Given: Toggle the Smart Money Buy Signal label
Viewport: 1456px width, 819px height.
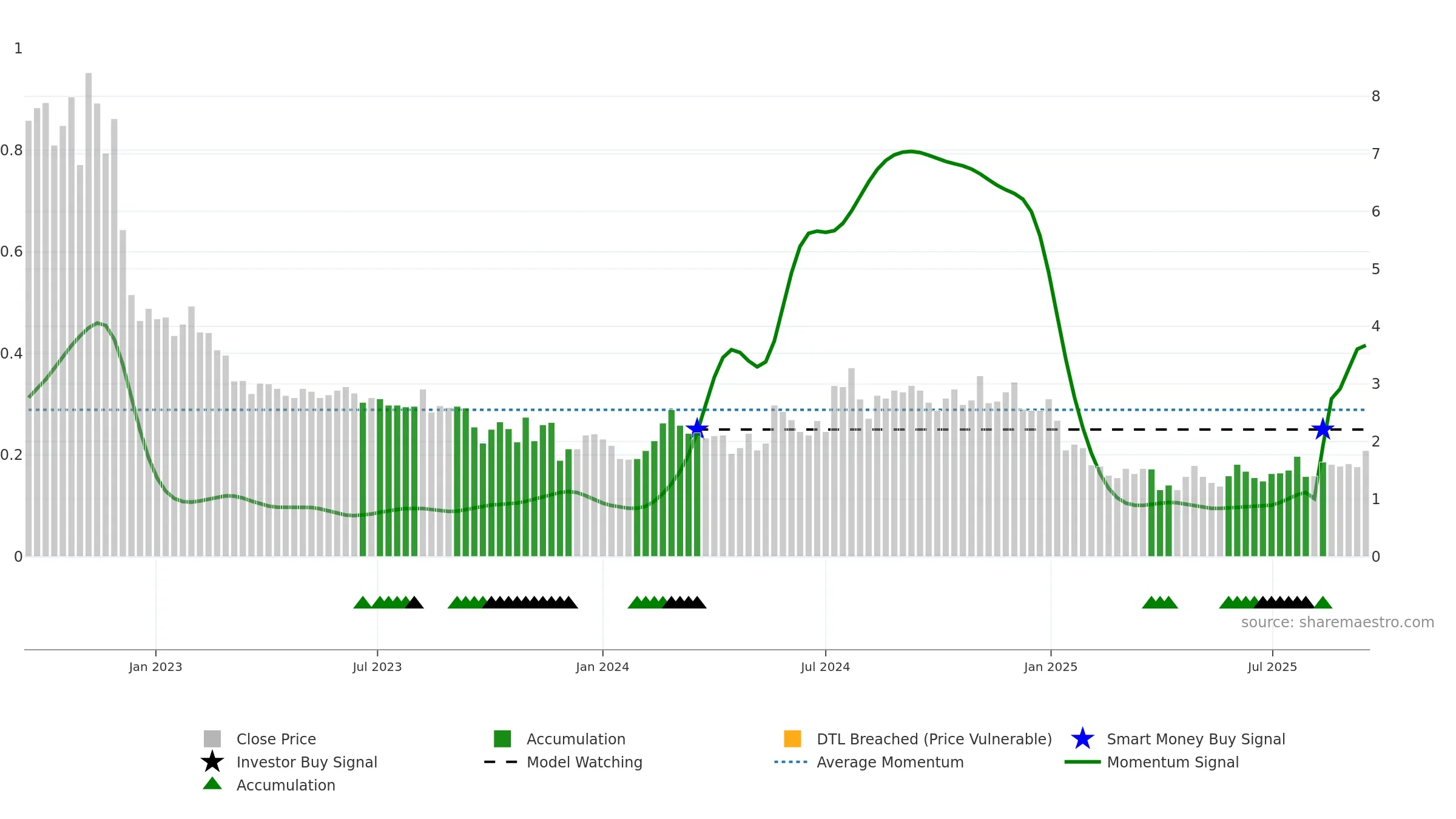Looking at the screenshot, I should tap(1196, 739).
